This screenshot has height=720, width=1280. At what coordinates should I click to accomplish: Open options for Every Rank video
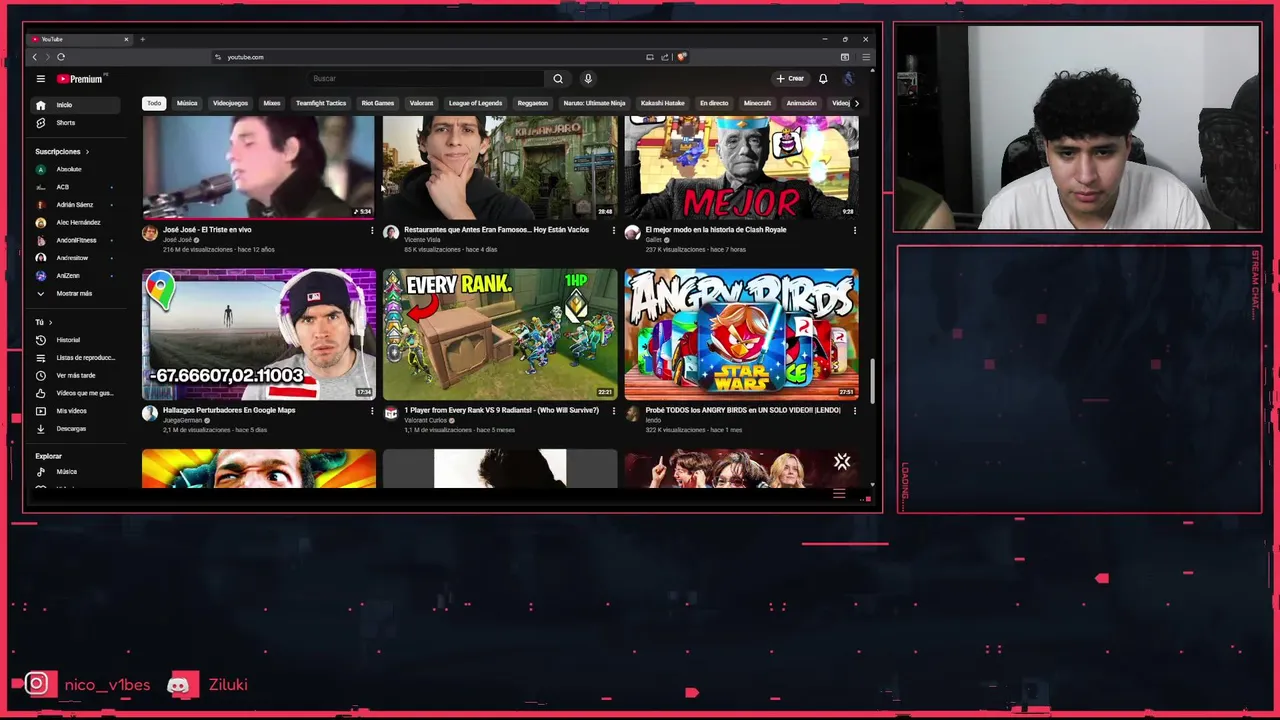click(614, 411)
